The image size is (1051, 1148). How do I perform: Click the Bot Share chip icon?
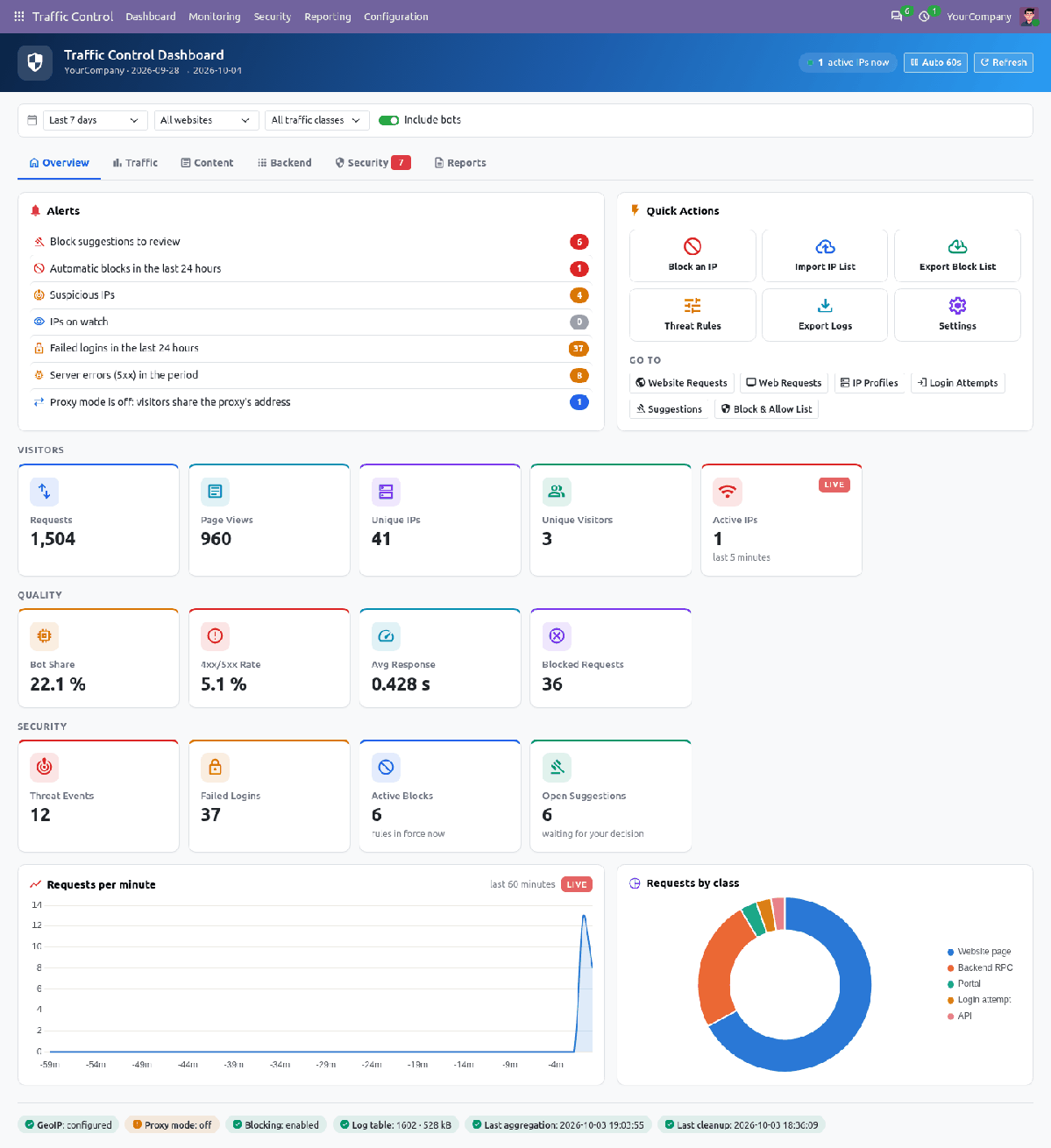(45, 636)
